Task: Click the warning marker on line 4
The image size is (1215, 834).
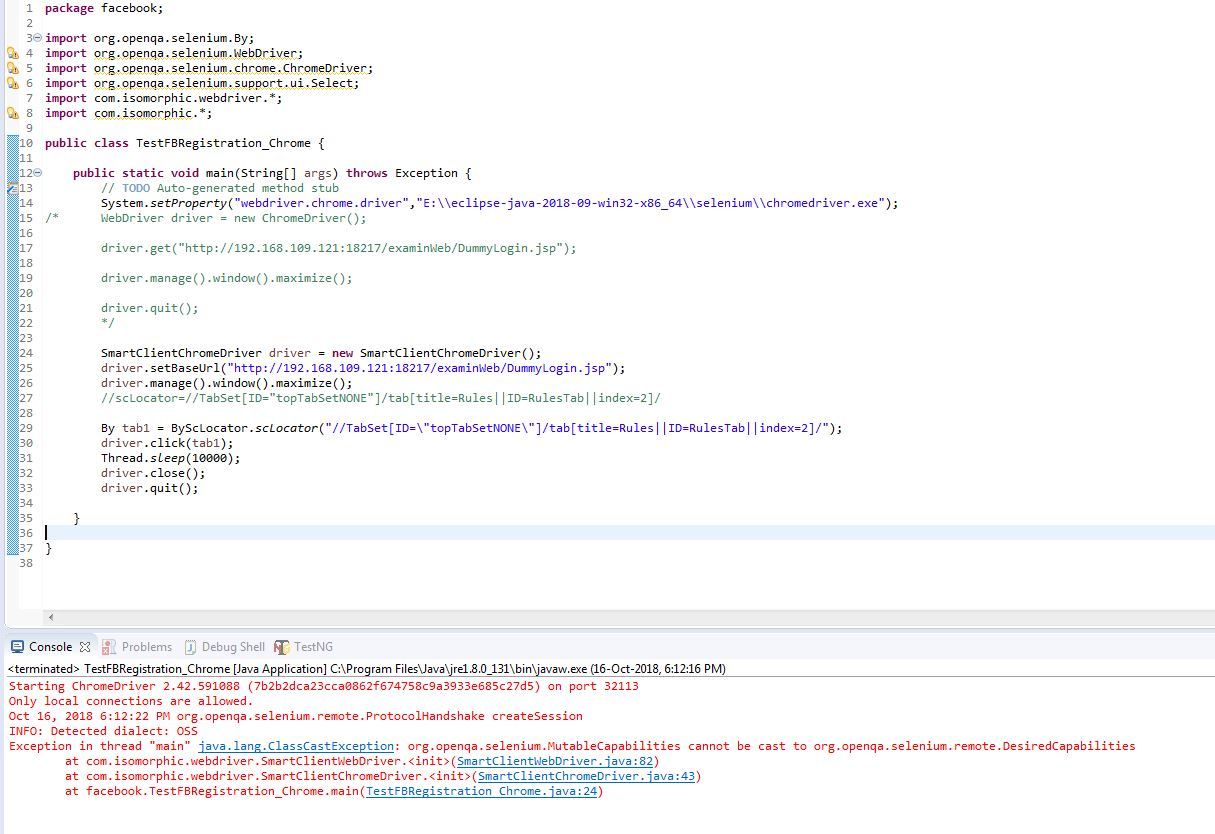Action: [13, 53]
